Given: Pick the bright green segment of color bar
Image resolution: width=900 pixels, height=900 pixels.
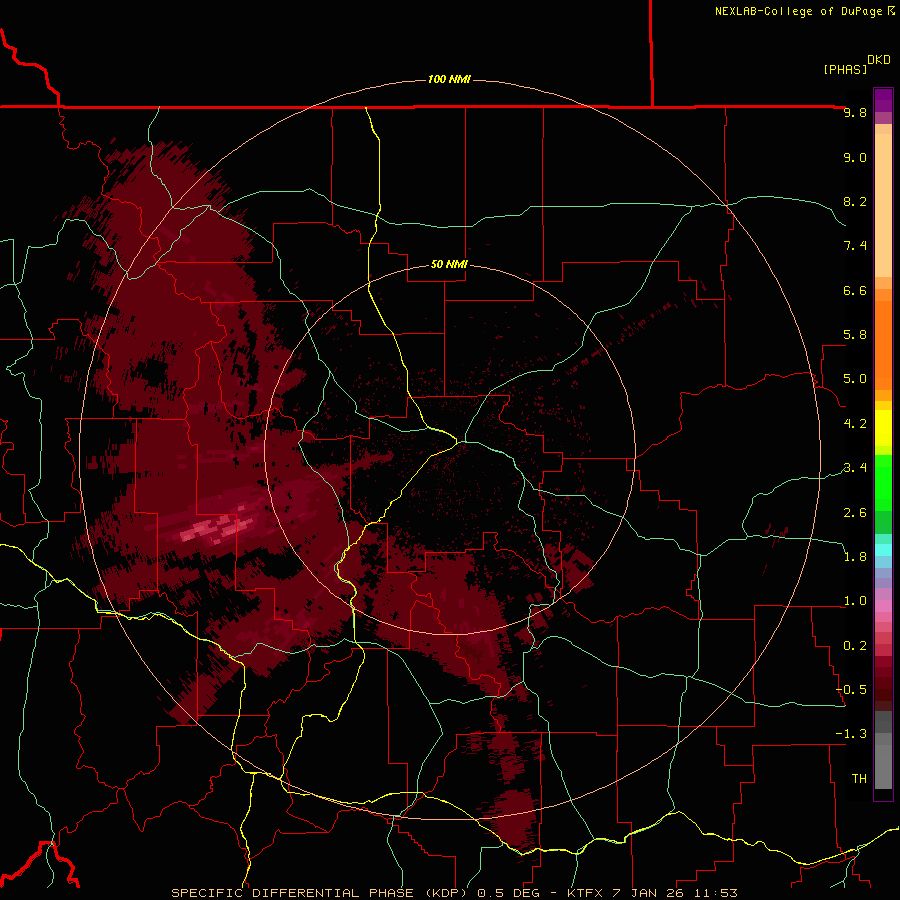Looking at the screenshot, I should click(883, 482).
